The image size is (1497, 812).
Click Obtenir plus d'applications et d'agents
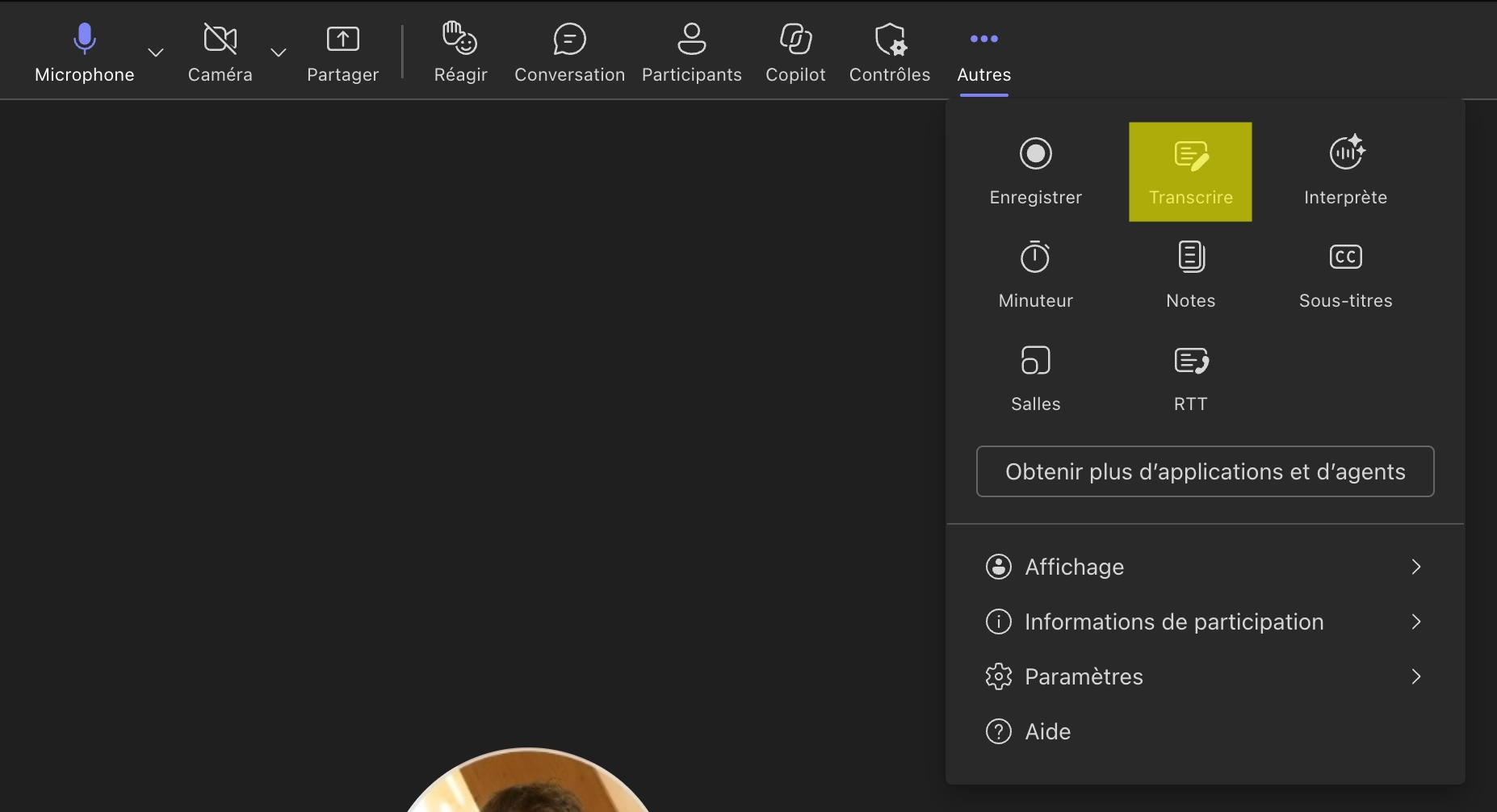[1205, 471]
